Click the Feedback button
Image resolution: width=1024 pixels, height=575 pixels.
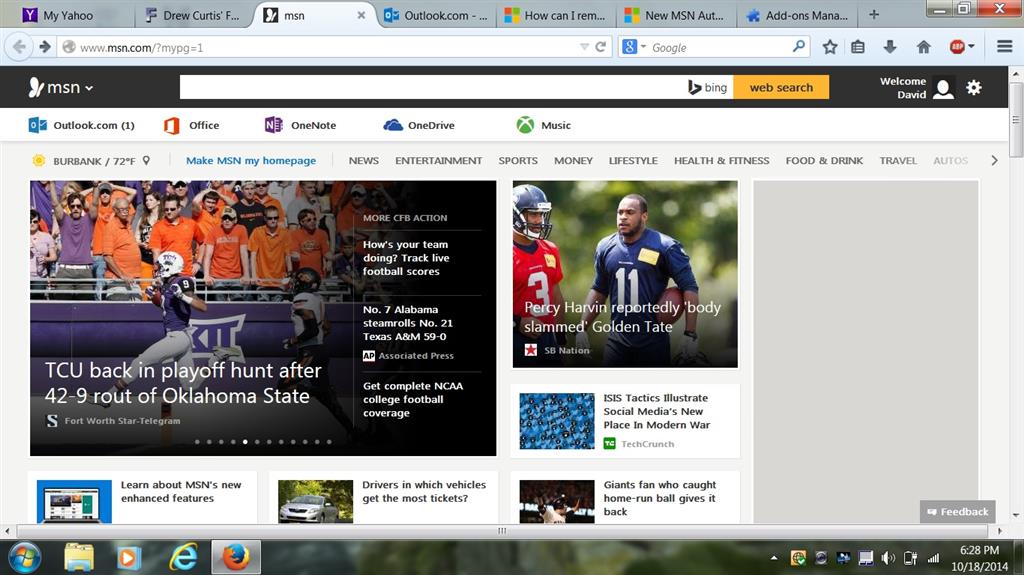pyautogui.click(x=957, y=512)
